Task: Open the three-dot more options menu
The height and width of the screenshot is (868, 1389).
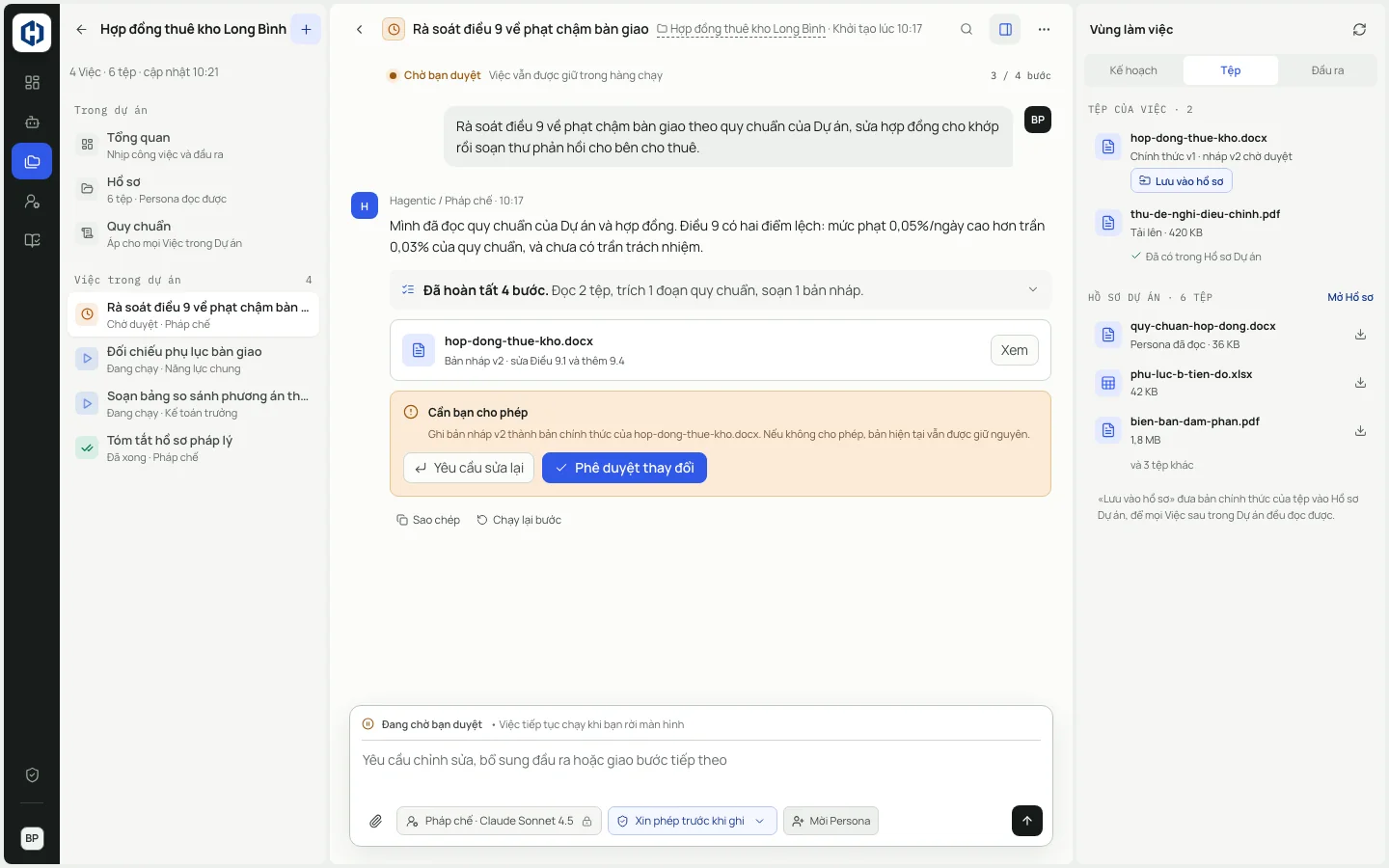Action: pos(1044,30)
